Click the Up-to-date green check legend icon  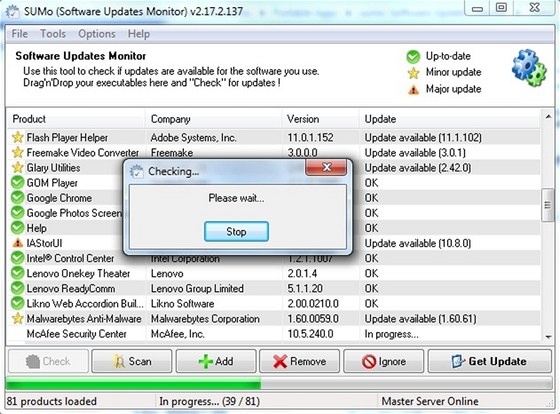click(x=413, y=56)
